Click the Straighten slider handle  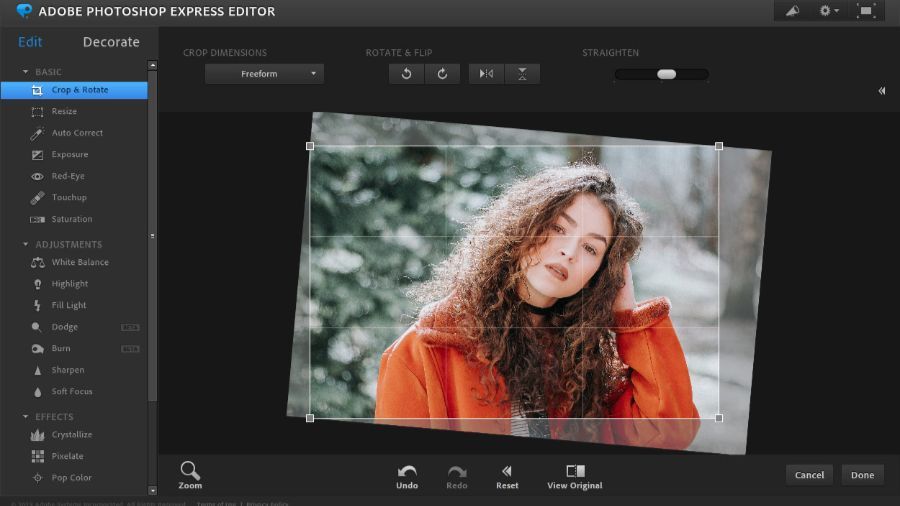666,74
